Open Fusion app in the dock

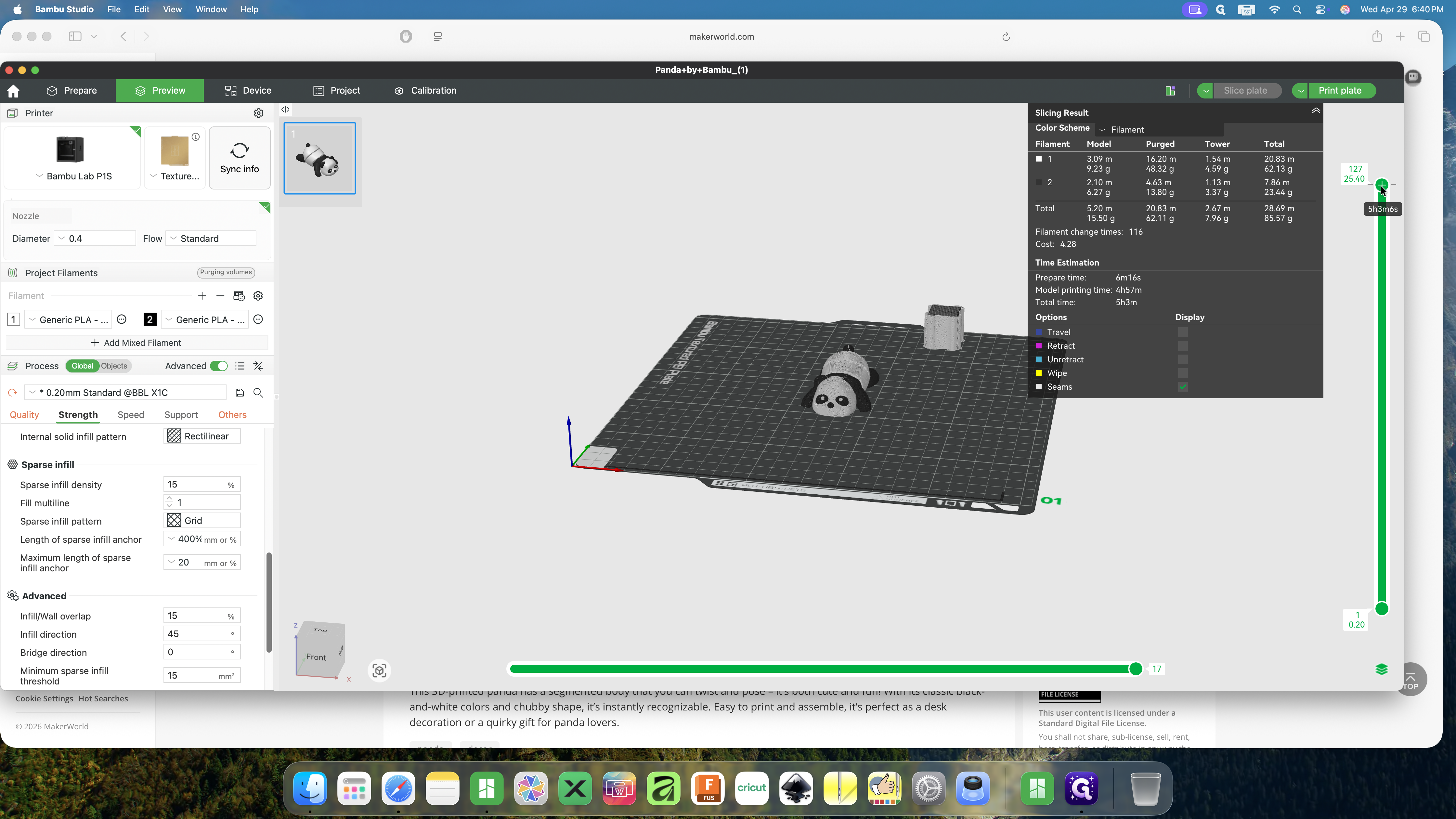point(708,788)
